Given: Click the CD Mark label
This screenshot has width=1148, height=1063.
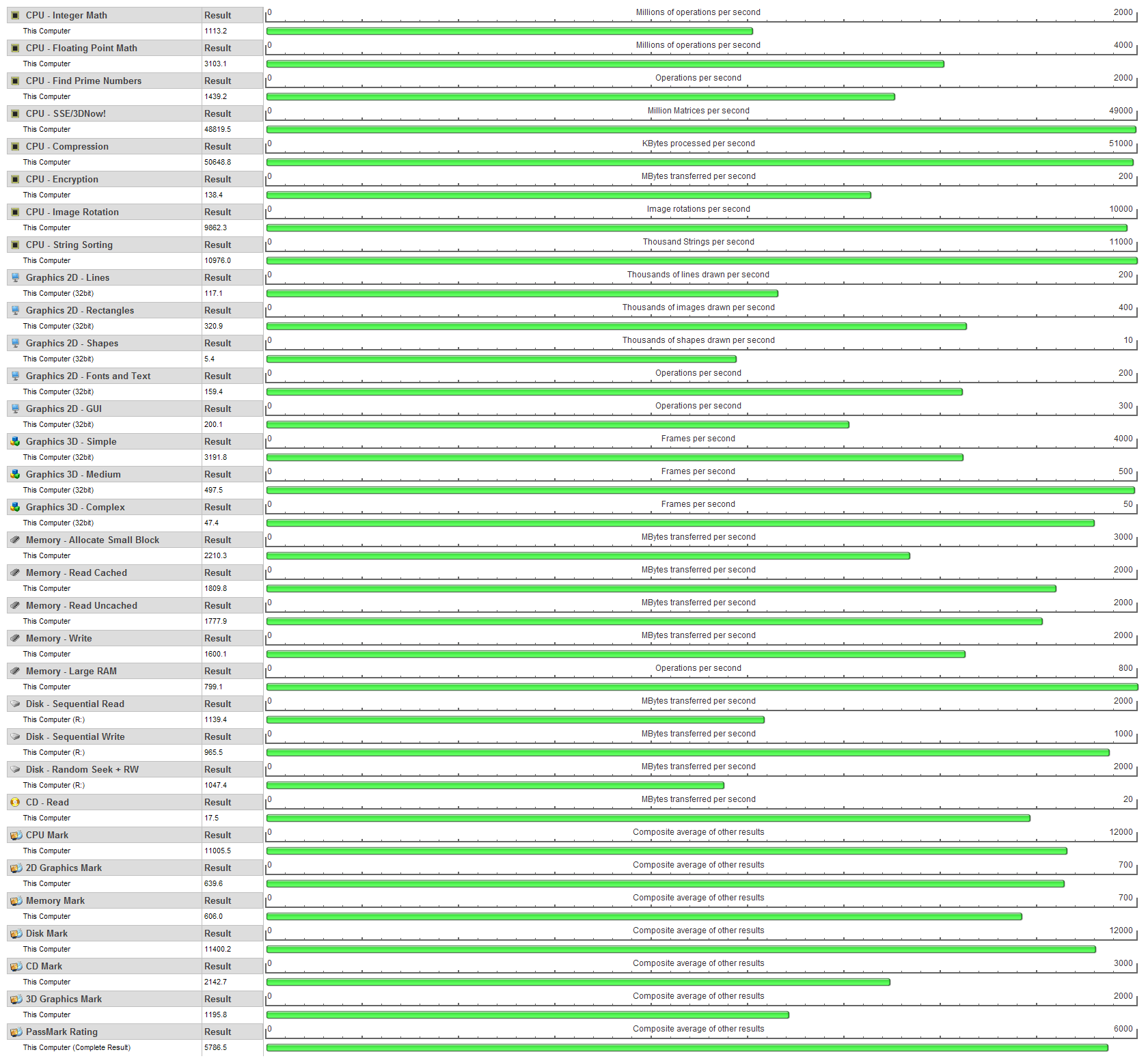Looking at the screenshot, I should point(44,966).
